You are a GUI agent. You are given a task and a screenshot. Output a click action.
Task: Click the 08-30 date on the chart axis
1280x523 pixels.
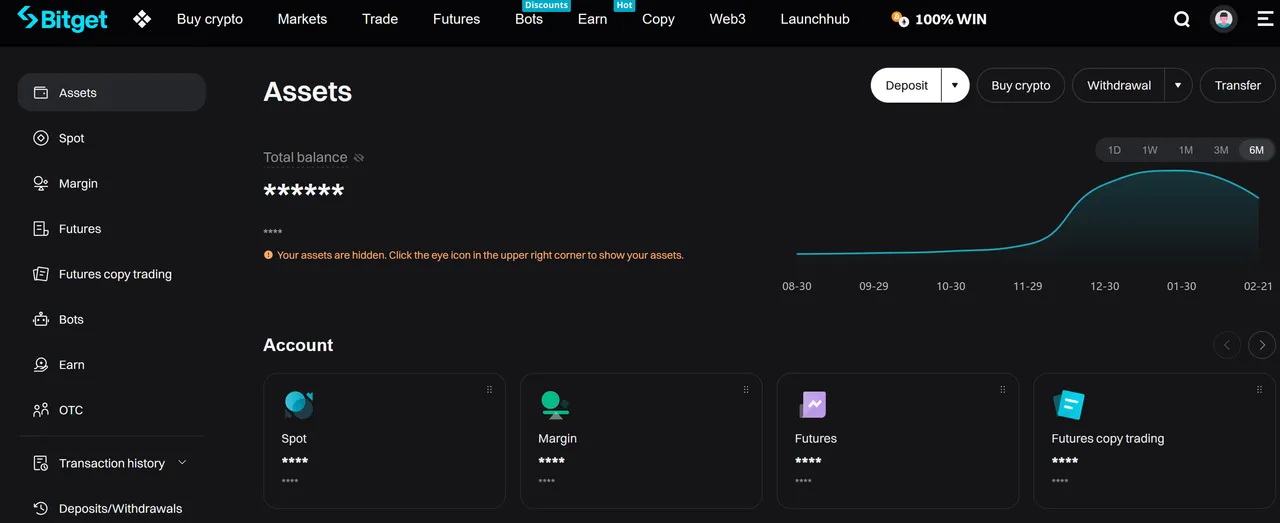(797, 286)
